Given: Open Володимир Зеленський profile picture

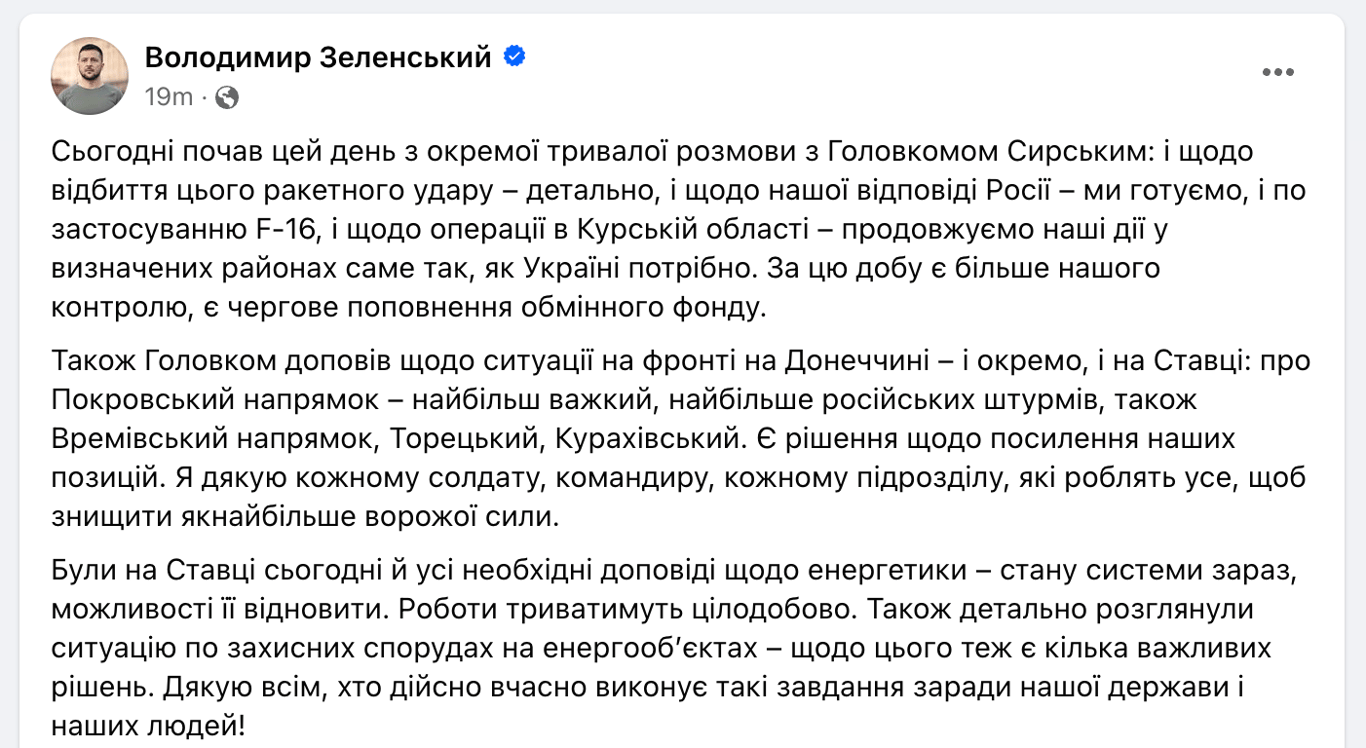Looking at the screenshot, I should 90,76.
